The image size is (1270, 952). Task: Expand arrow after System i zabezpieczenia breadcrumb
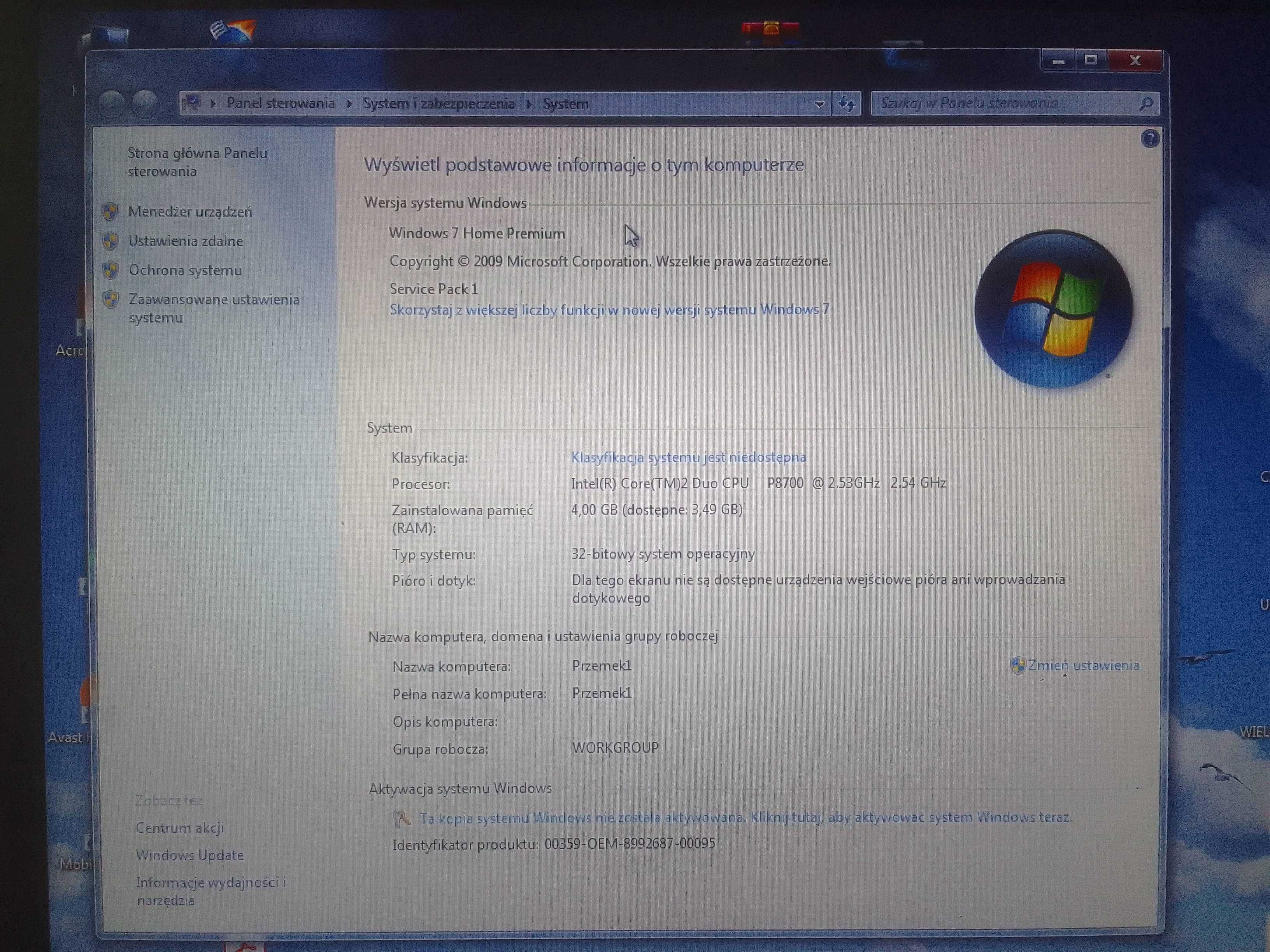(x=529, y=105)
